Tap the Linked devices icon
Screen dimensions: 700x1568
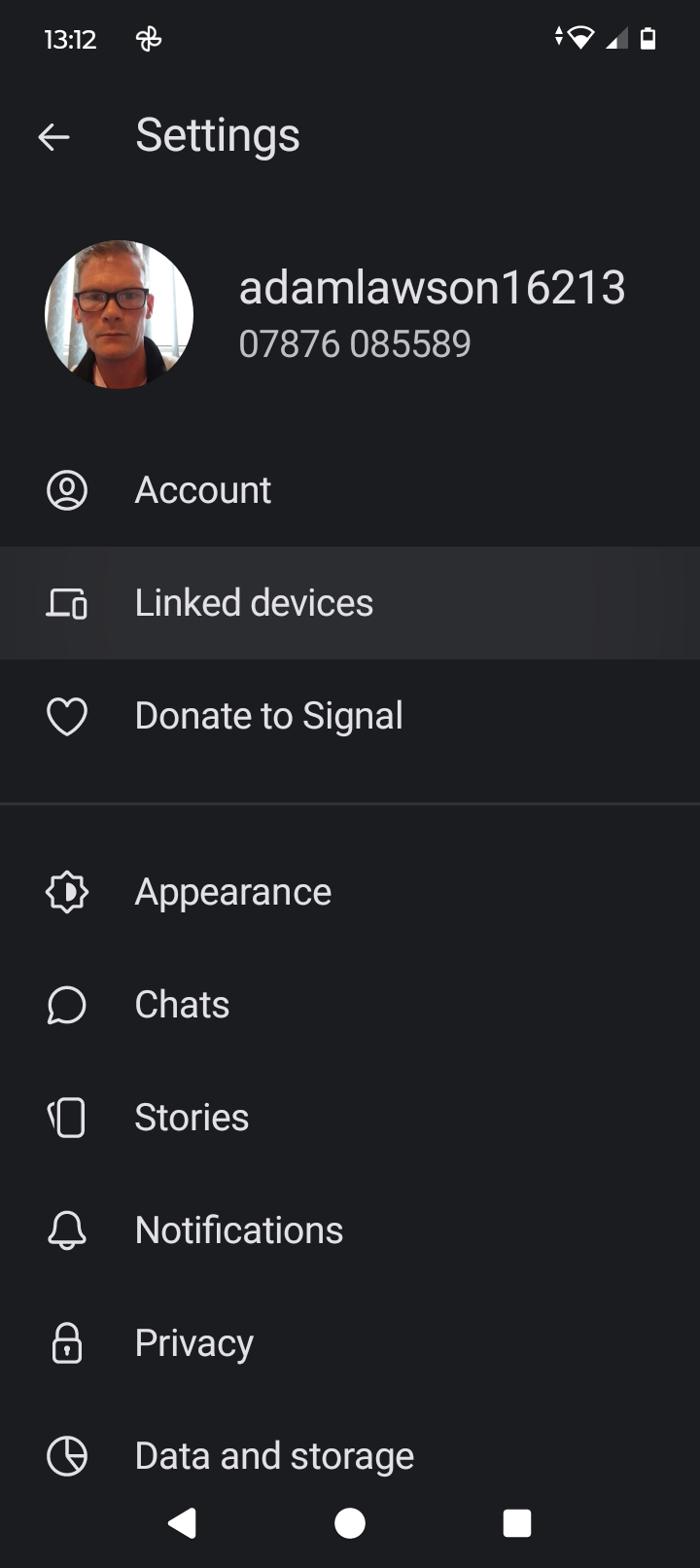(x=67, y=604)
